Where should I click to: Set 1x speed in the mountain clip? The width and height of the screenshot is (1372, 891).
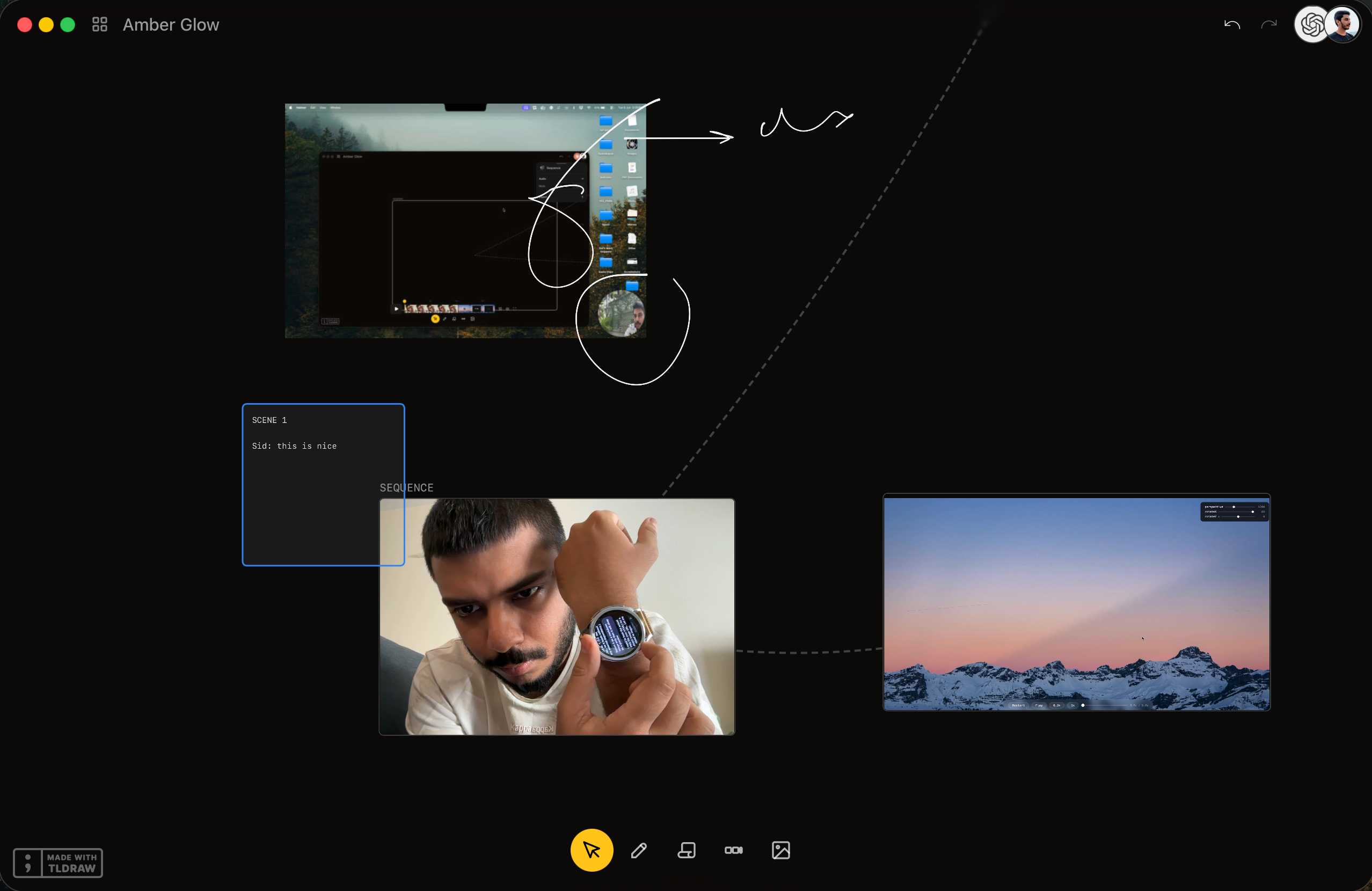coord(1072,705)
